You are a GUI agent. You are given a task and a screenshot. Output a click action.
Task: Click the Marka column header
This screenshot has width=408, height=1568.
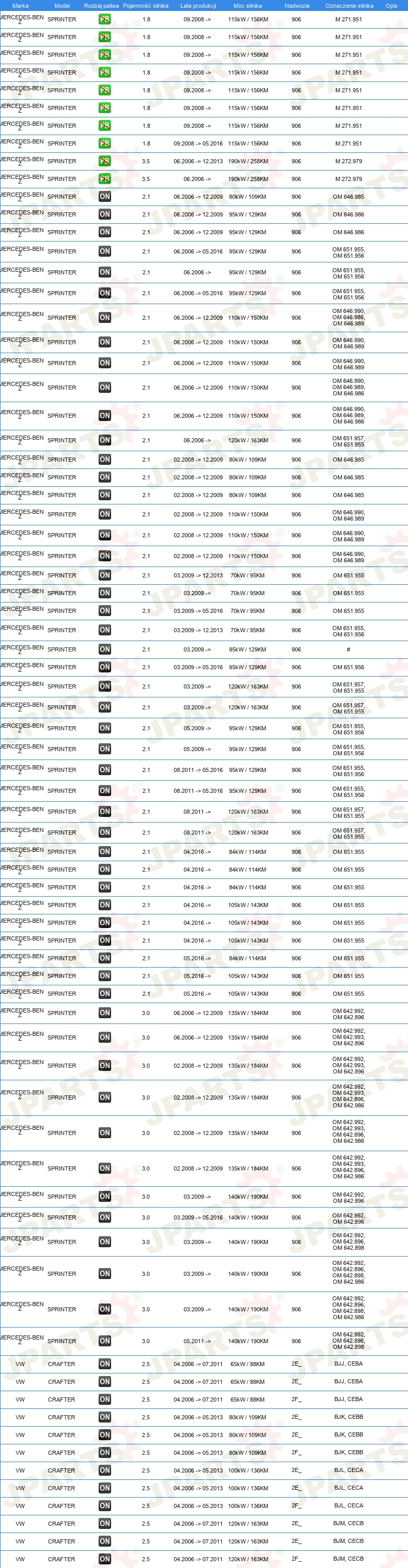(x=20, y=6)
